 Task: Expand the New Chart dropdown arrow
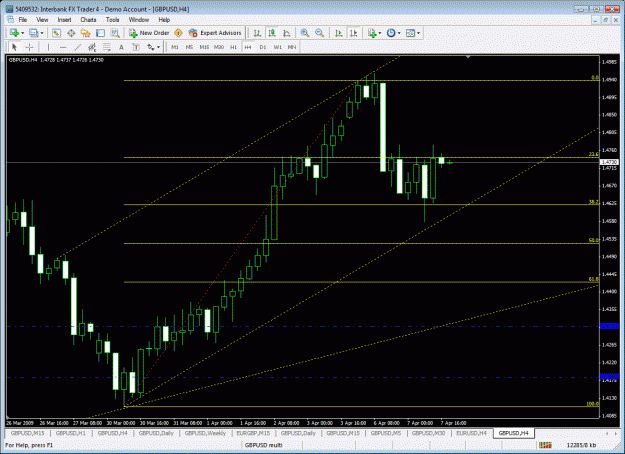click(22, 33)
